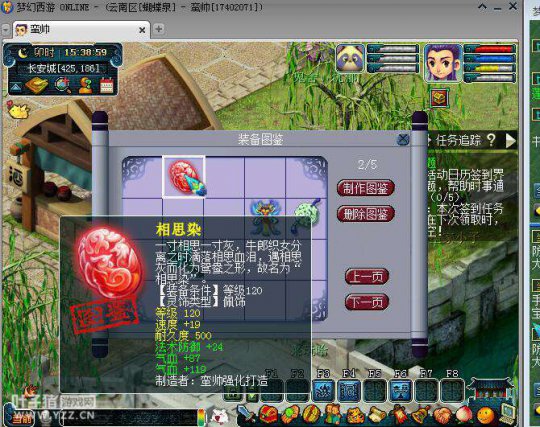The width and height of the screenshot is (540, 427).
Task: Click the golden book icon under 长安城
Action: (37, 85)
